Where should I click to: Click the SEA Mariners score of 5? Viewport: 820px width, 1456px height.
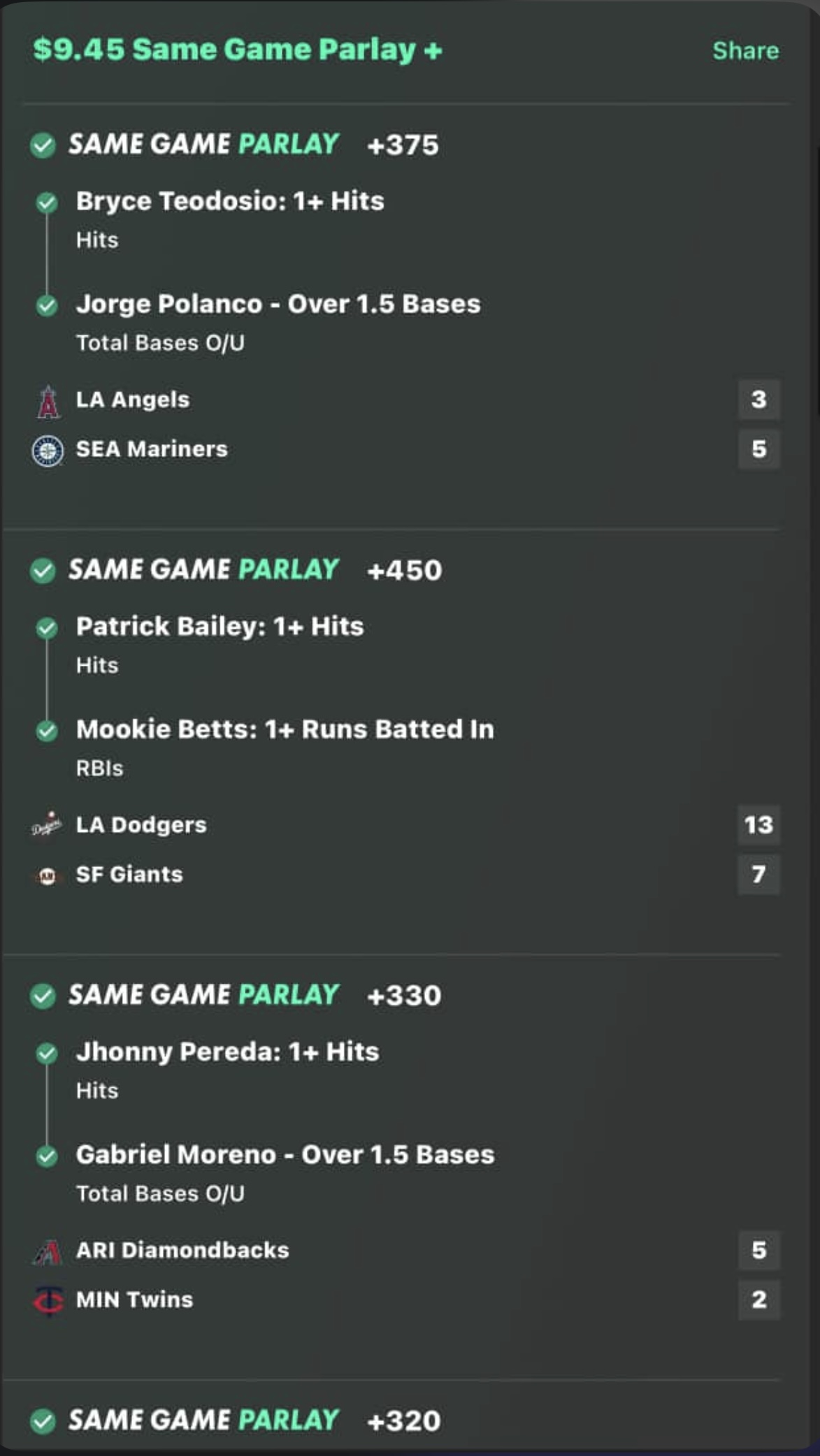(758, 449)
